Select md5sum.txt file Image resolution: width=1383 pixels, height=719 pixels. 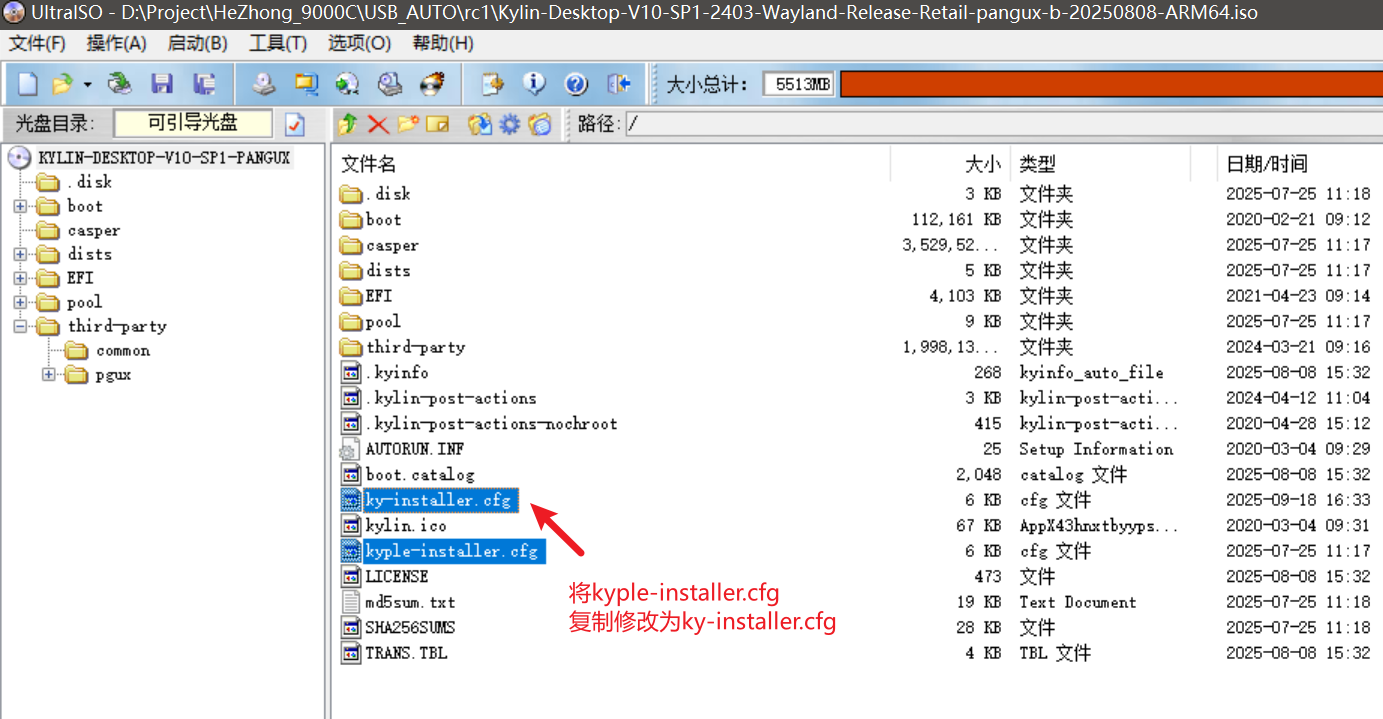[410, 602]
